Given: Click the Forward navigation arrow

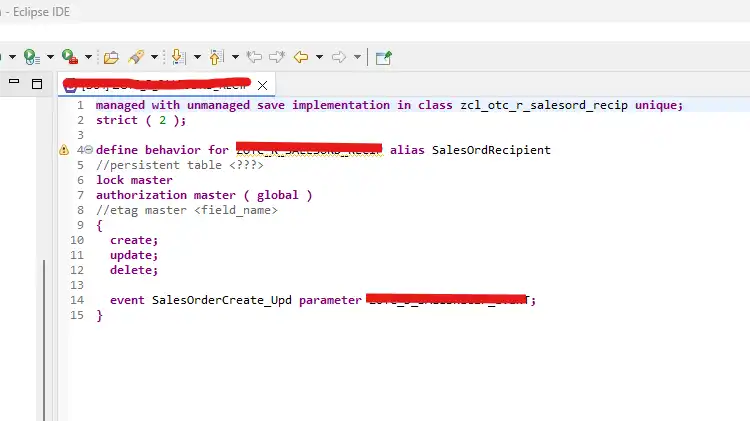Looking at the screenshot, I should (339, 57).
